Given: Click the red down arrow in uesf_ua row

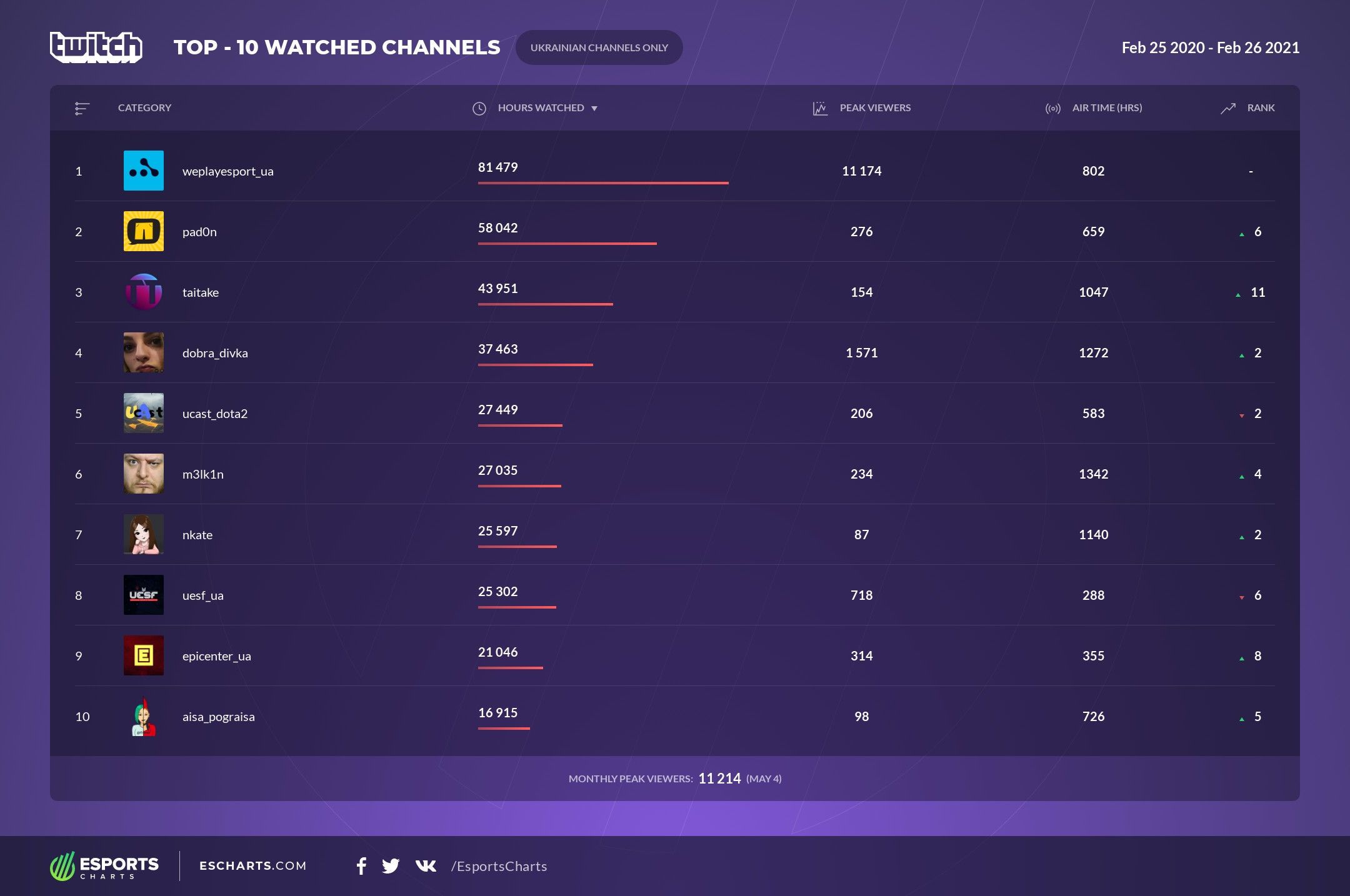Looking at the screenshot, I should click(x=1242, y=598).
